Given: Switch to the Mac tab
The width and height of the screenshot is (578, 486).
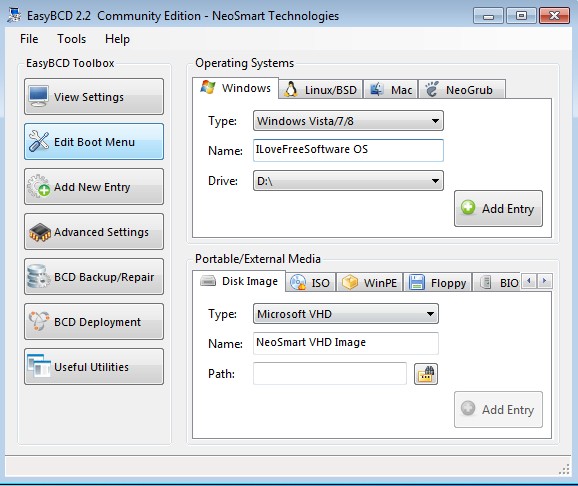Looking at the screenshot, I should click(x=391, y=90).
